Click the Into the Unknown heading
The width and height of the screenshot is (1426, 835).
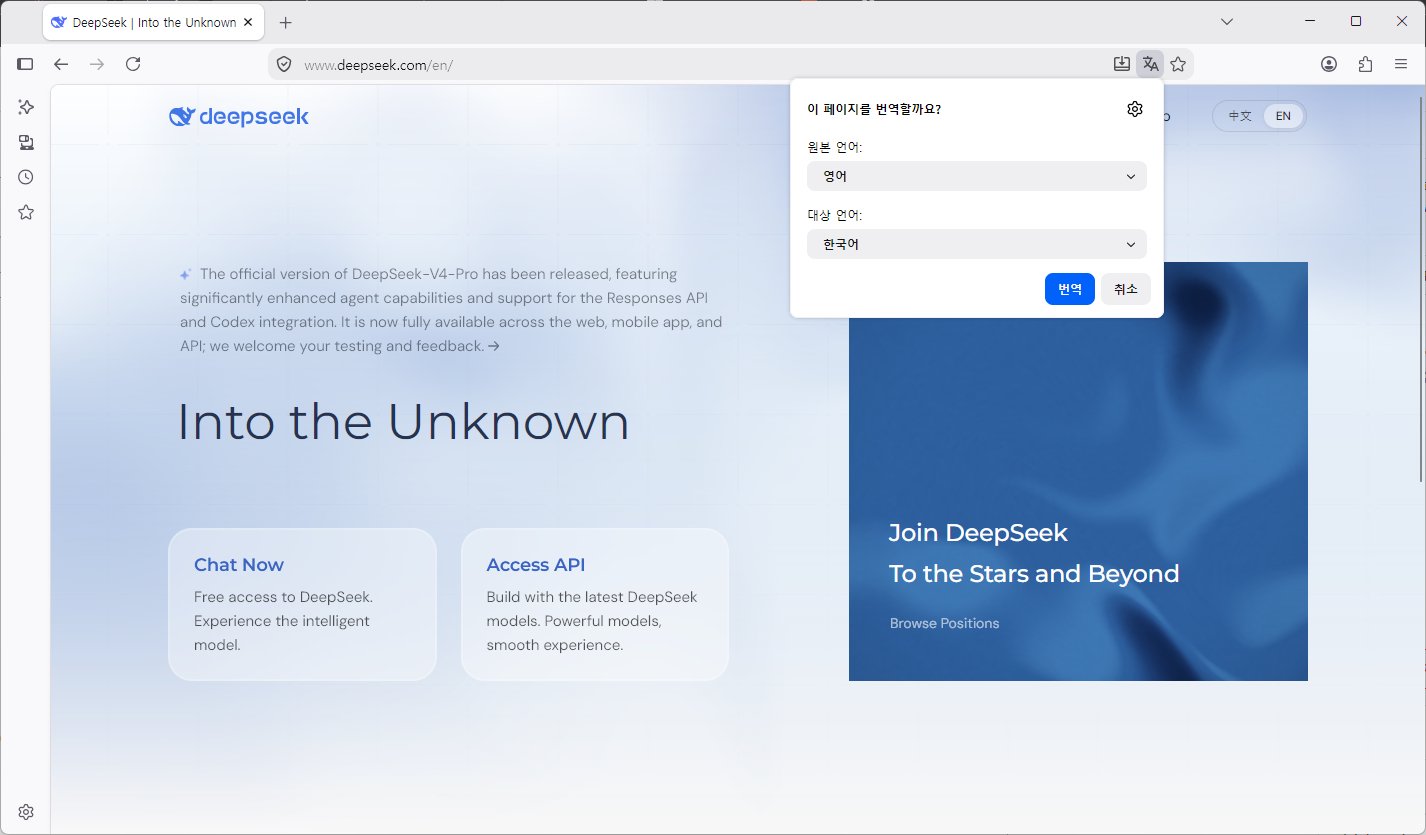404,423
